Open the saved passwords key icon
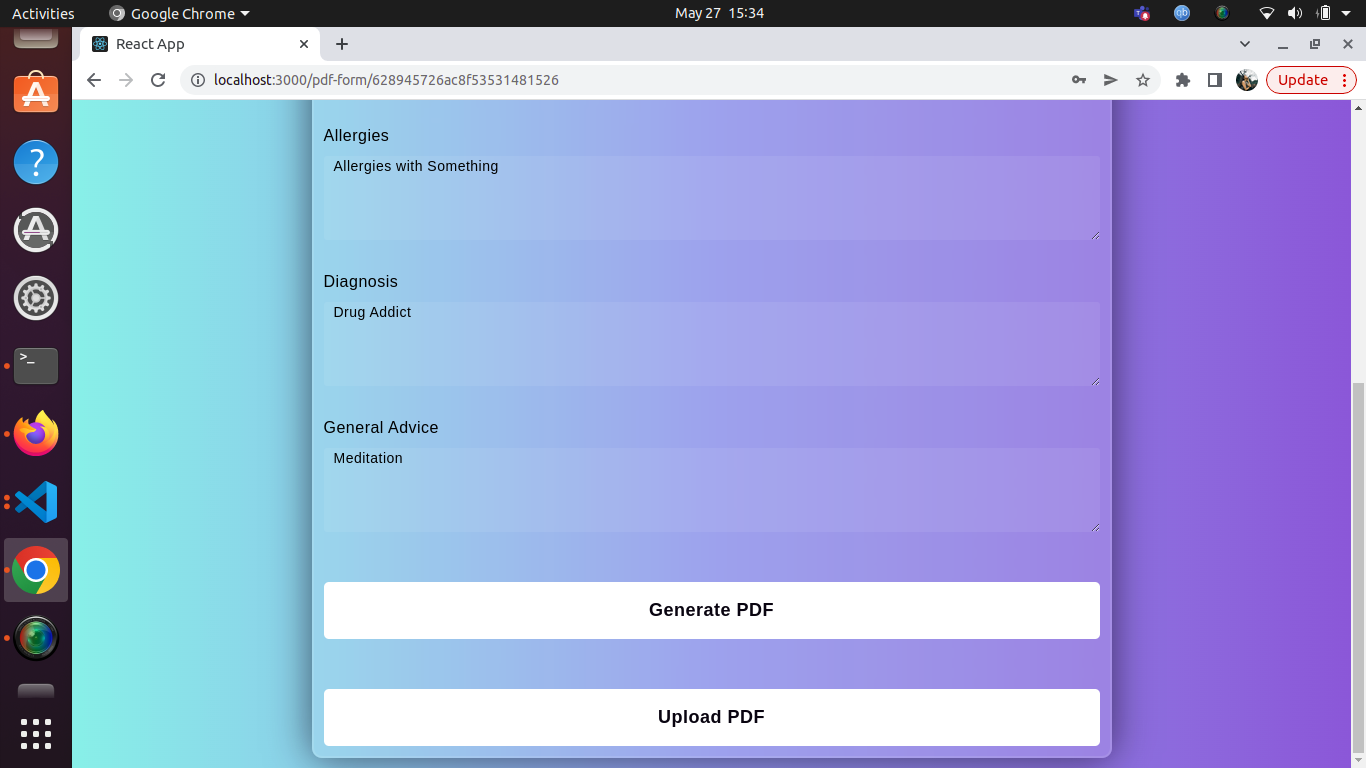The image size is (1366, 768). [x=1079, y=80]
